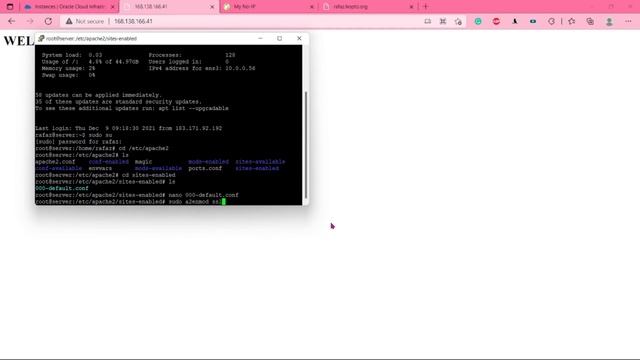Click 'sites-available' directory name in terminal
Image resolution: width=640 pixels, height=360 pixels.
pos(260,162)
